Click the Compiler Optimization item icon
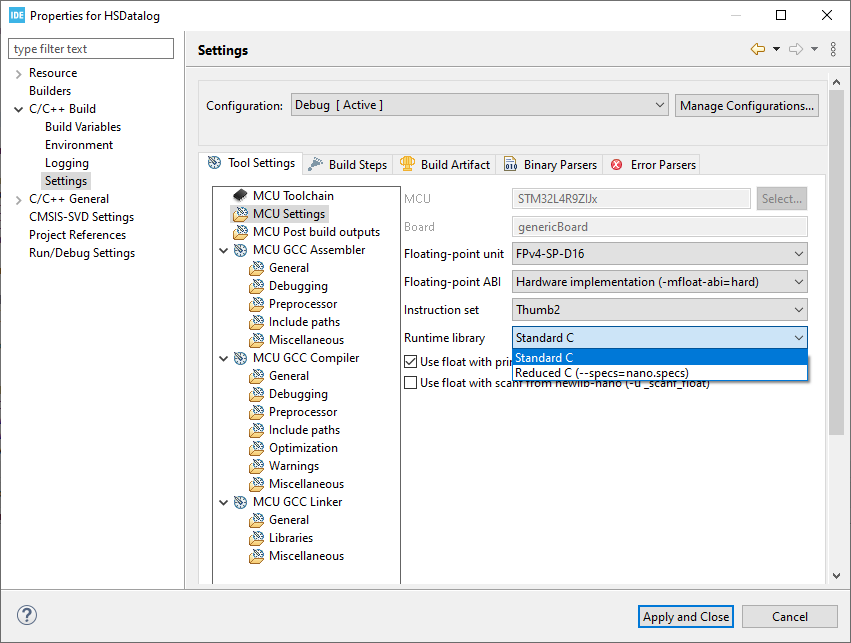The image size is (851, 643). point(257,448)
